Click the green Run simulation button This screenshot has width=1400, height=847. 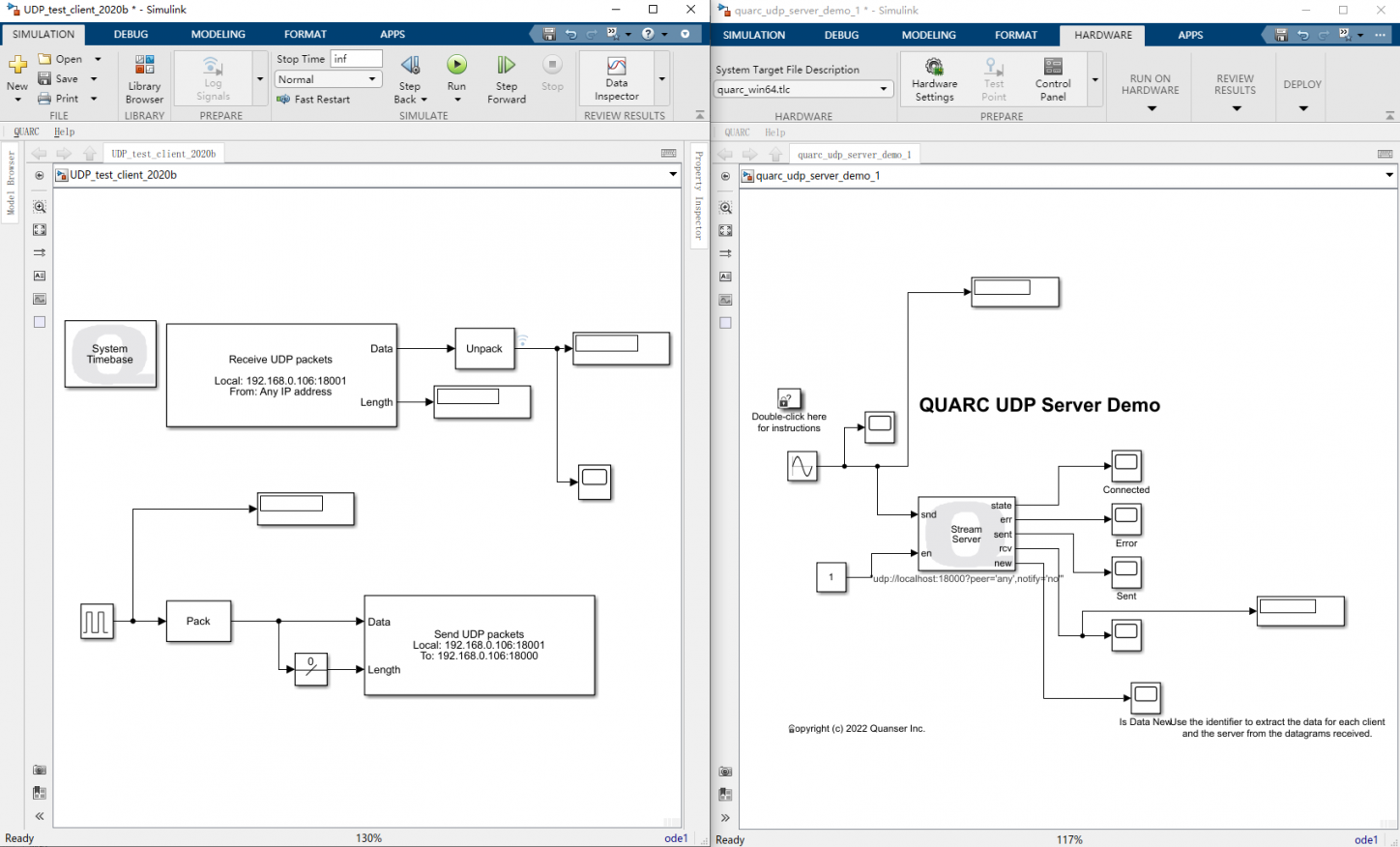pyautogui.click(x=456, y=66)
